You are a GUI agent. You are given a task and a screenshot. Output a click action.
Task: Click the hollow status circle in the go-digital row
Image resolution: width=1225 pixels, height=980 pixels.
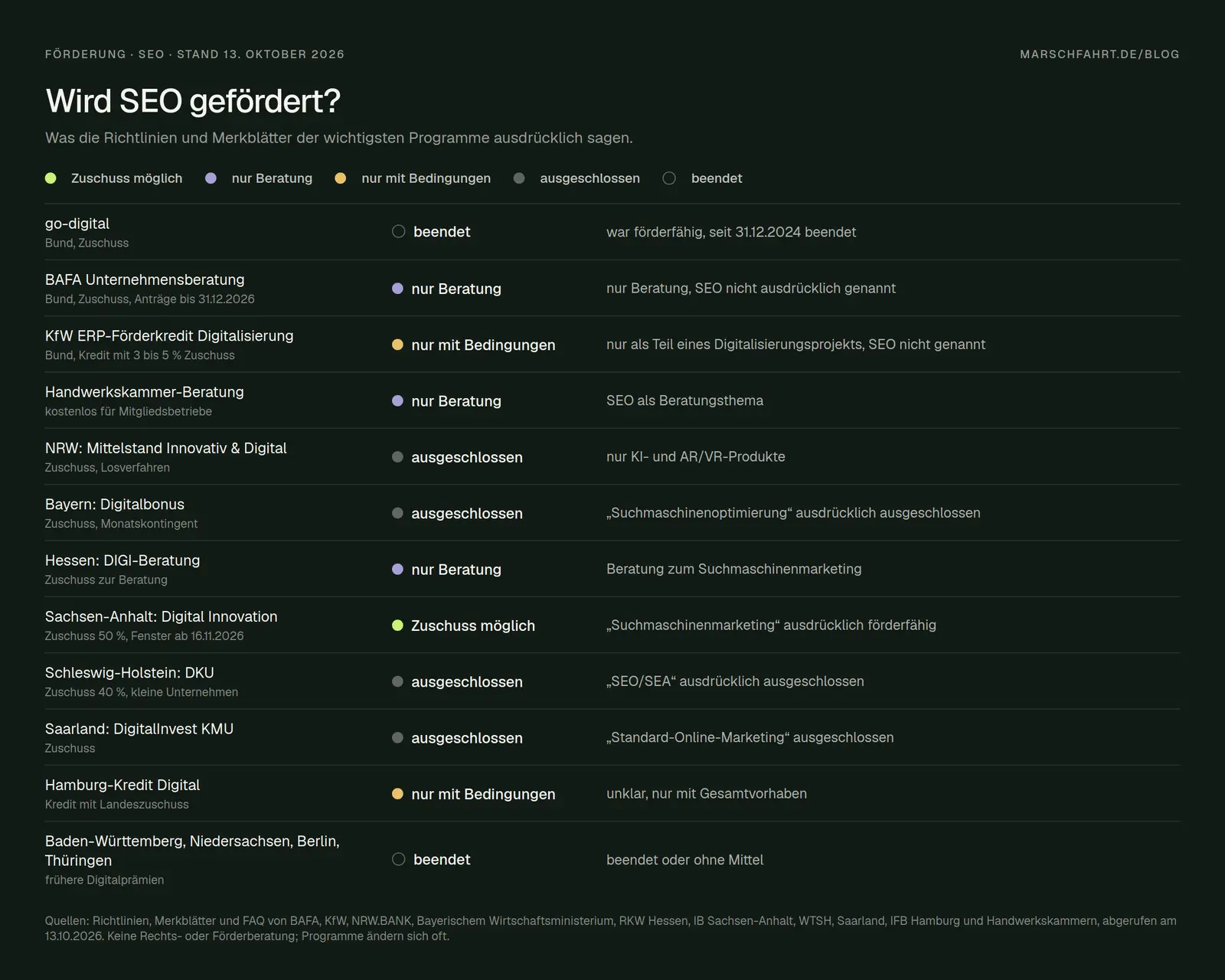tap(398, 231)
